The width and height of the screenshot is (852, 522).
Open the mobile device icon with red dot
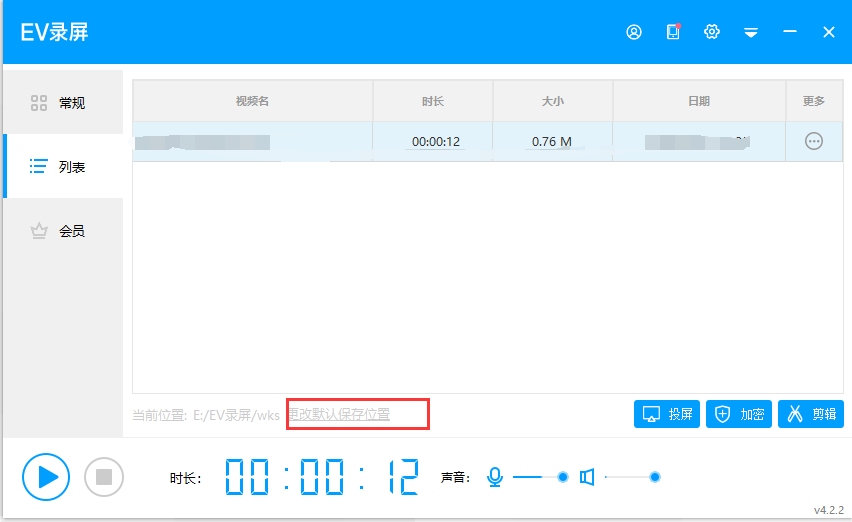[x=673, y=32]
